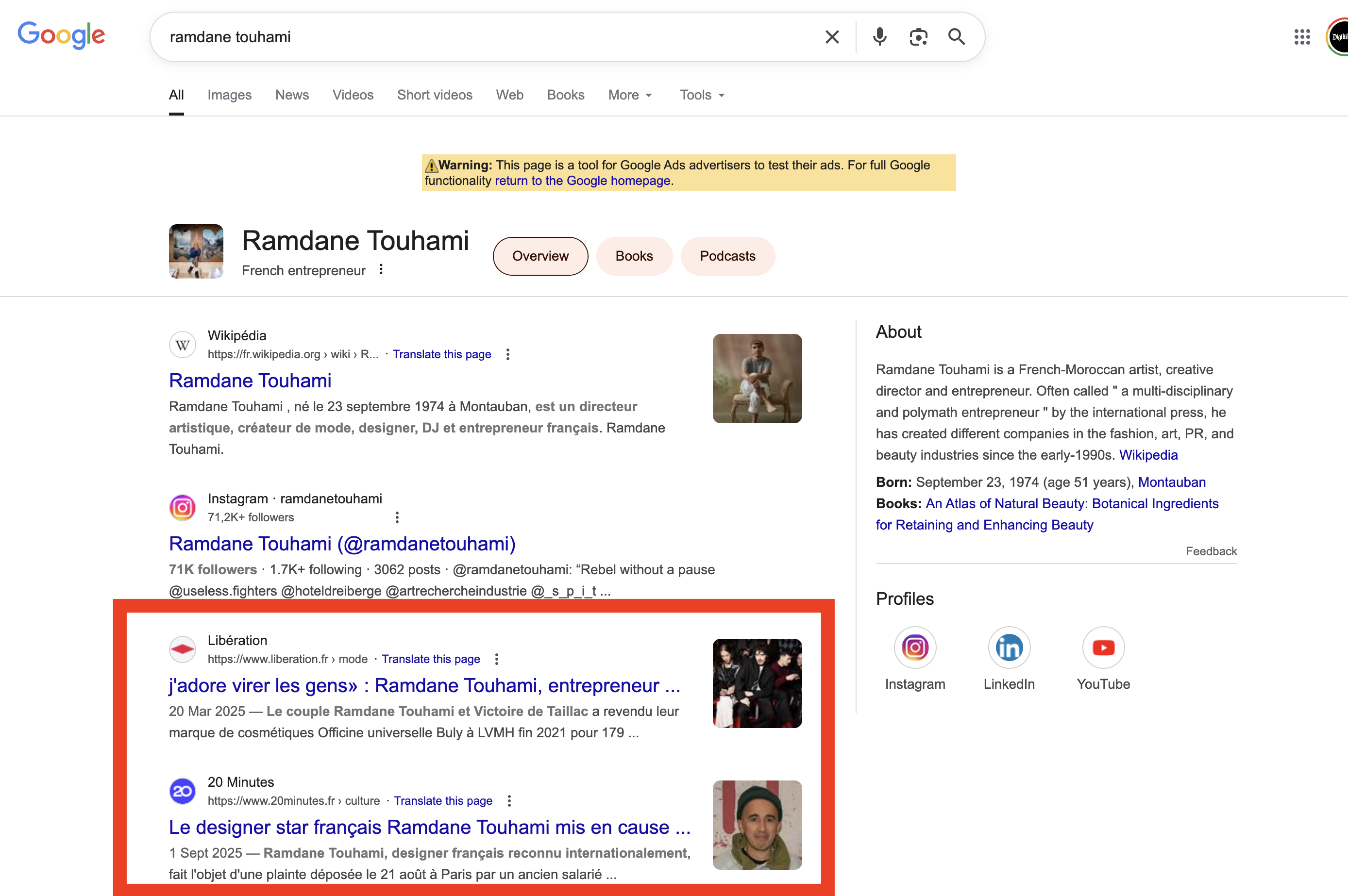Open the Wikipédia Ramdane Touhami result link
Screen dimensions: 1348x896
click(x=250, y=381)
